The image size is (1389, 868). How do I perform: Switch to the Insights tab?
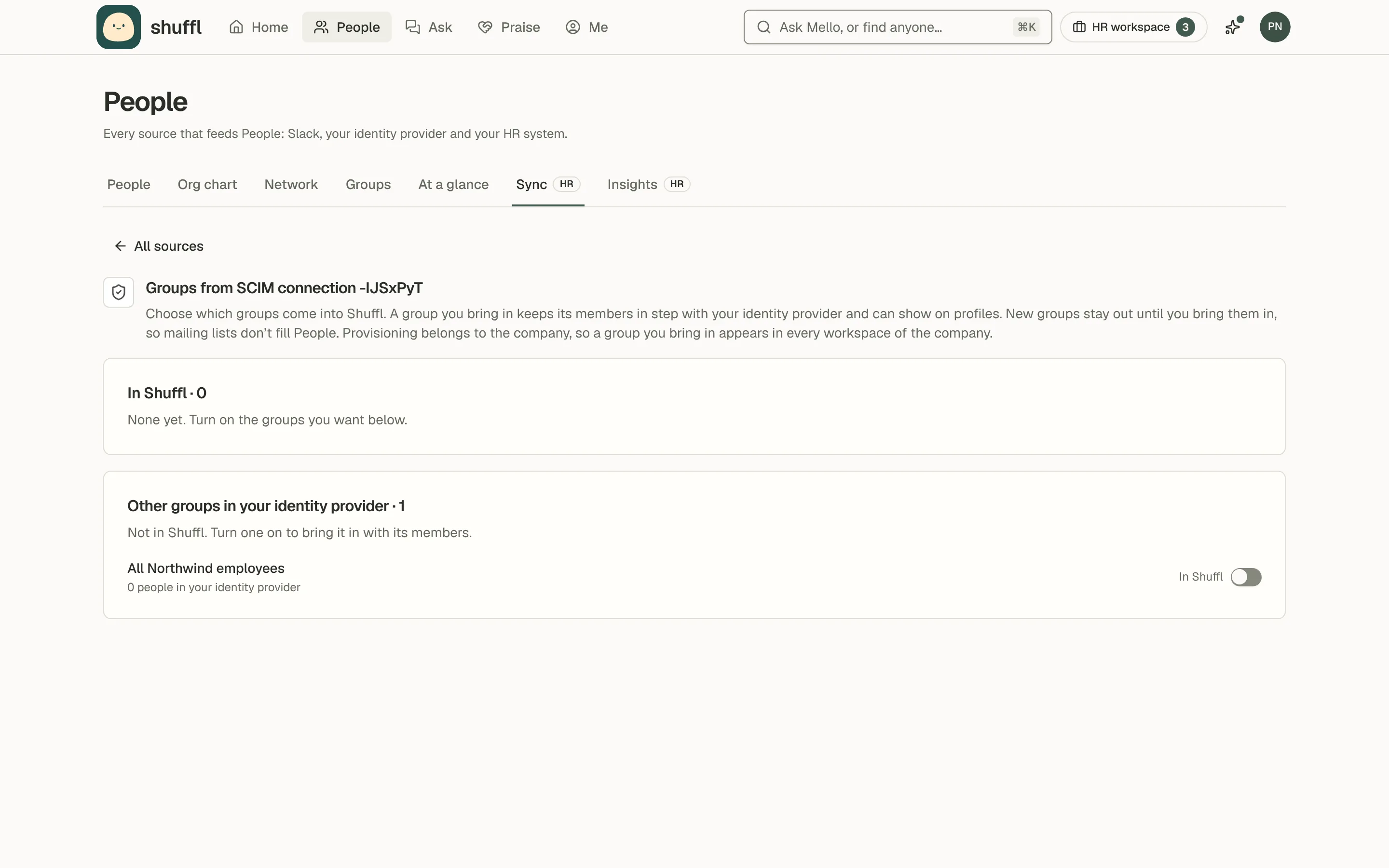tap(649, 184)
